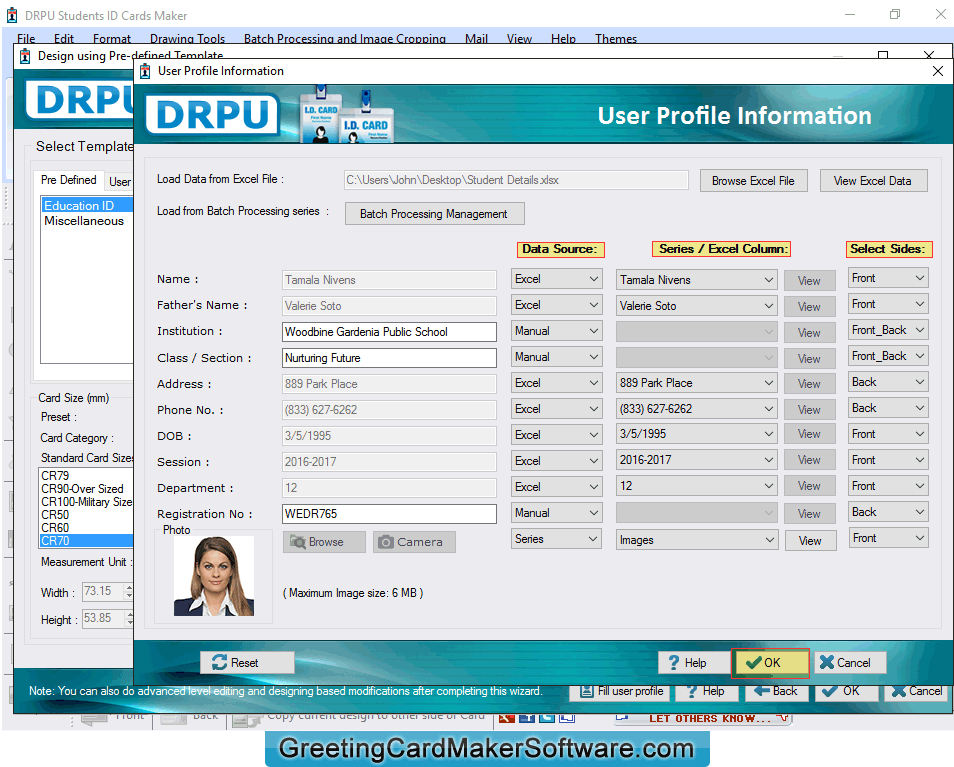Go Back in the template wizard window
The image size is (954, 767).
pyautogui.click(x=776, y=691)
